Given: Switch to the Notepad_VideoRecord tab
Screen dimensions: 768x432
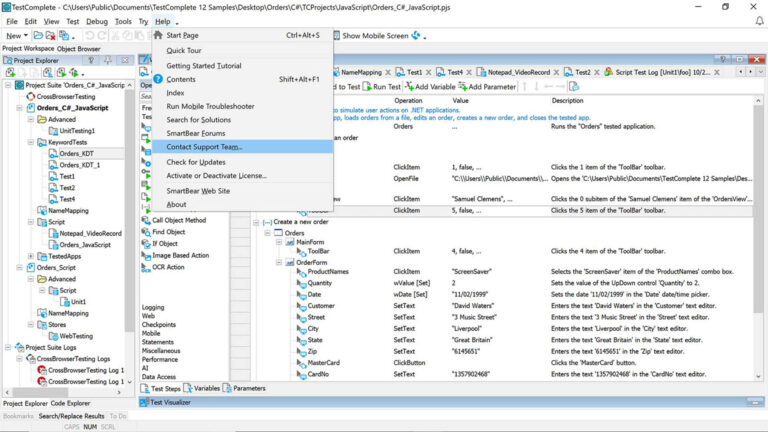Looking at the screenshot, I should tap(519, 72).
